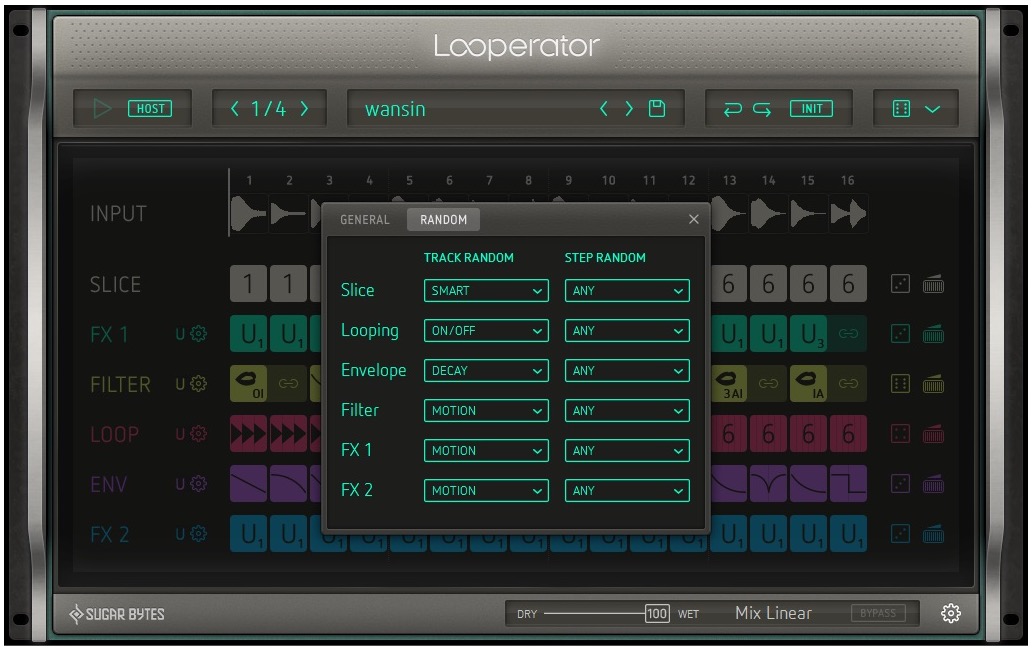Click the FX 2 row clear icon
The height and width of the screenshot is (650, 1033).
click(x=933, y=533)
